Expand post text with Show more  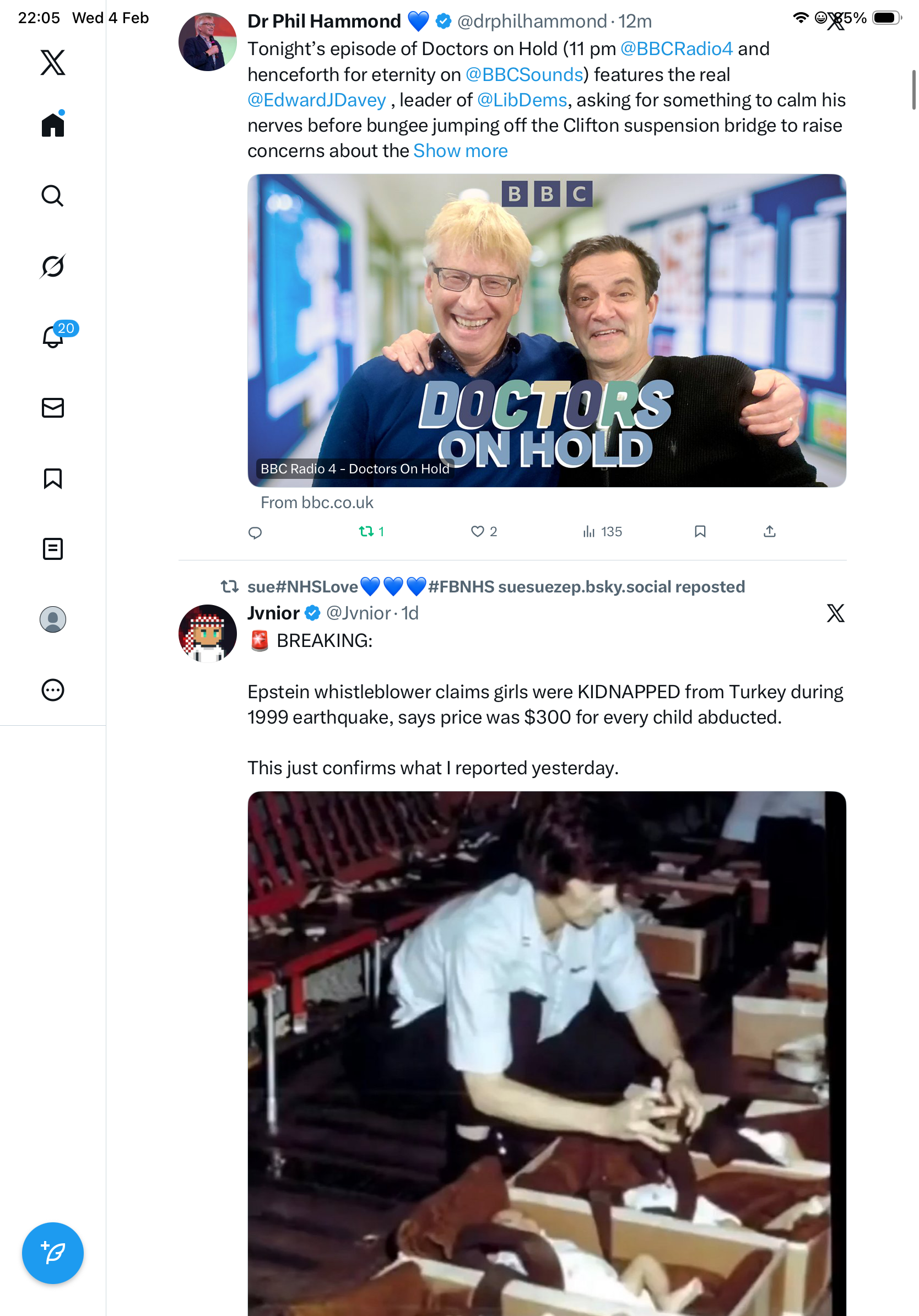pyautogui.click(x=460, y=151)
